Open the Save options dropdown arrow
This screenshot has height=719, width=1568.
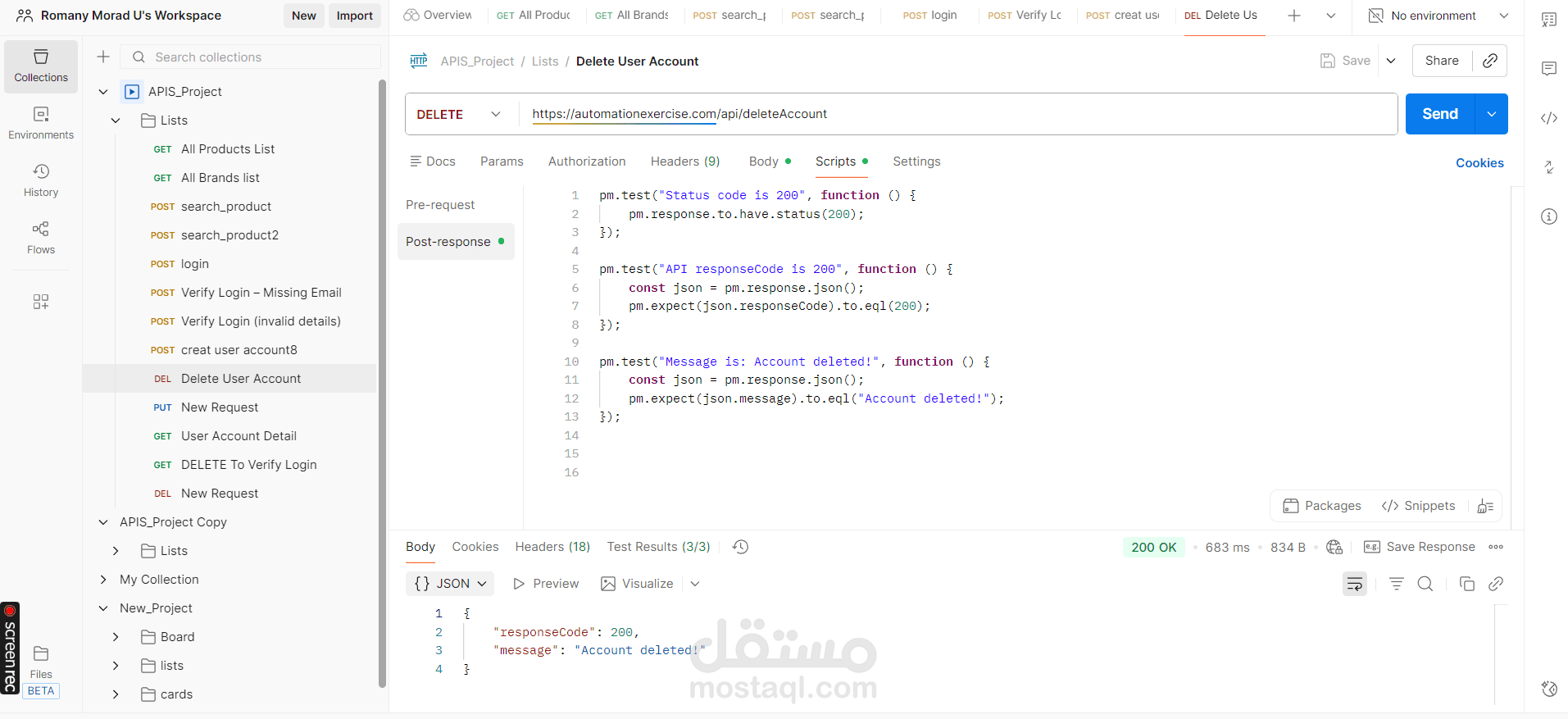coord(1391,61)
